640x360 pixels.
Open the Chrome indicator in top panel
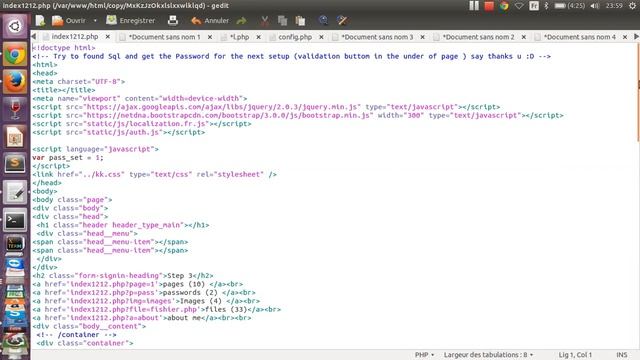click(504, 6)
